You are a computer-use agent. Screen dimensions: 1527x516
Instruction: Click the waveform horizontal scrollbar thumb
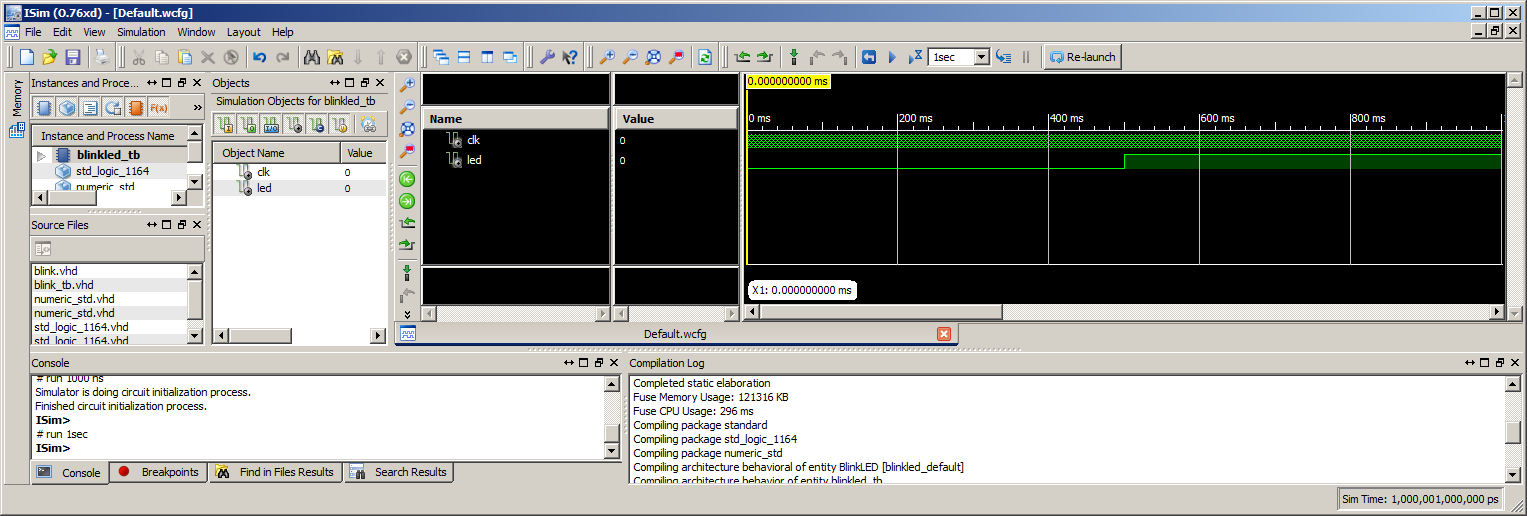tap(881, 312)
